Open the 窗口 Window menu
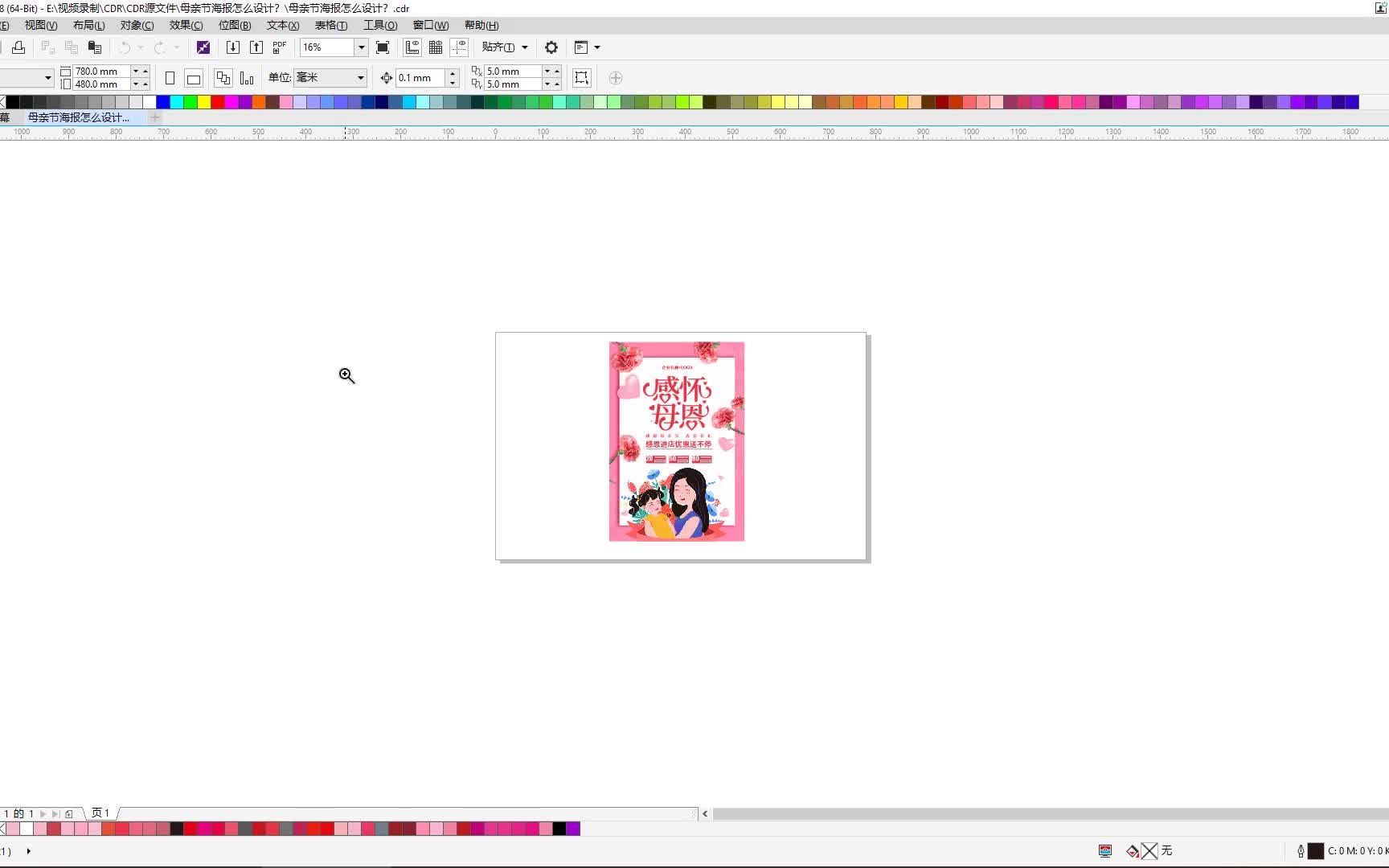This screenshot has height=868, width=1389. (431, 26)
